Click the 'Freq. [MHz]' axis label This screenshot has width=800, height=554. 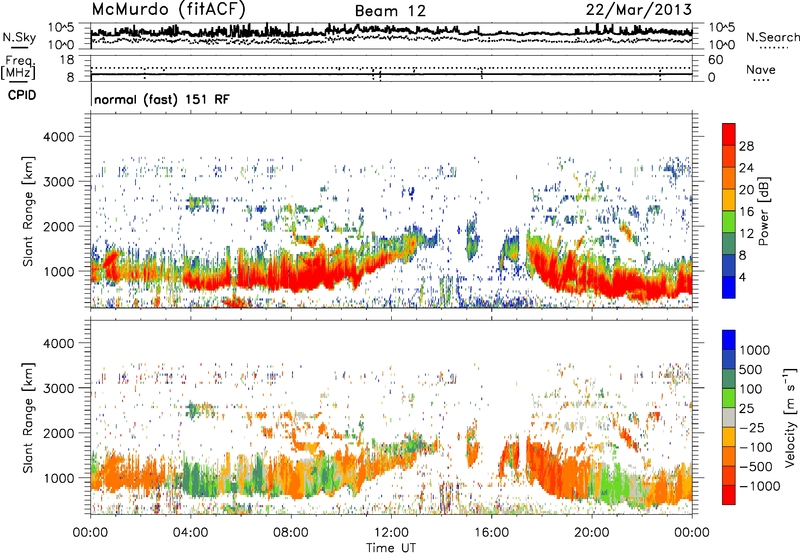pos(18,68)
